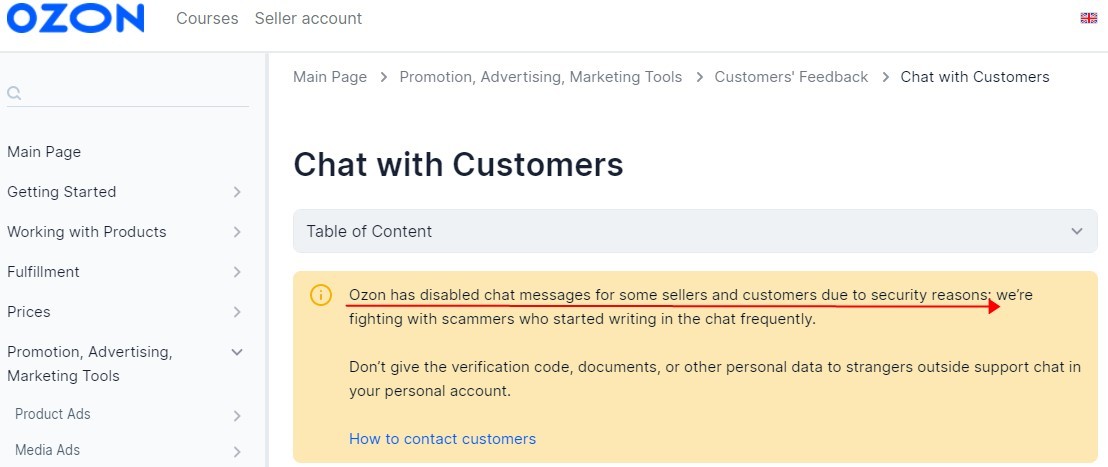
Task: Collapse Promotion, Advertising, Marketing Tools section
Action: coord(237,352)
